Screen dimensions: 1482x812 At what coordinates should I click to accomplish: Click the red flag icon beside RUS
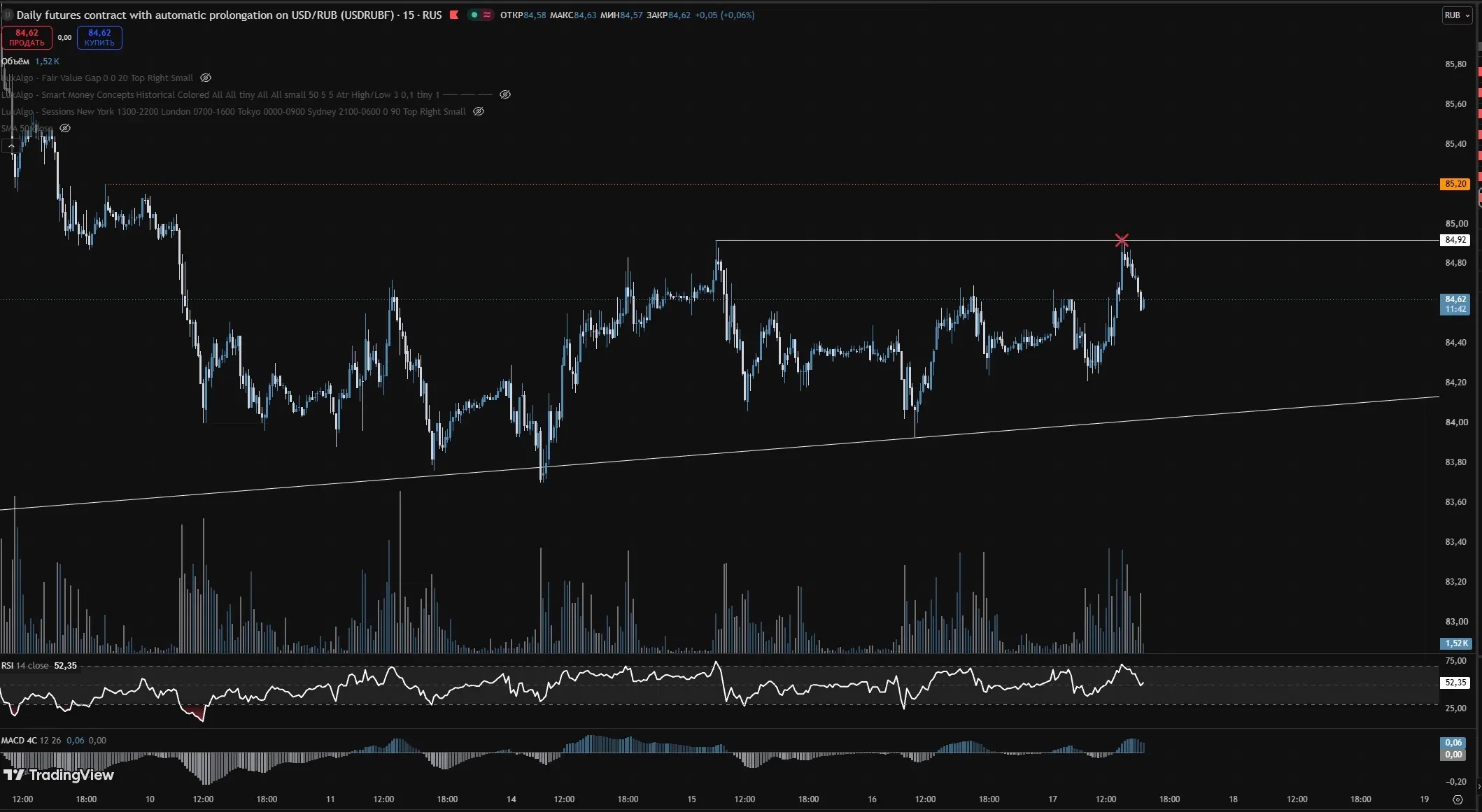tap(454, 15)
